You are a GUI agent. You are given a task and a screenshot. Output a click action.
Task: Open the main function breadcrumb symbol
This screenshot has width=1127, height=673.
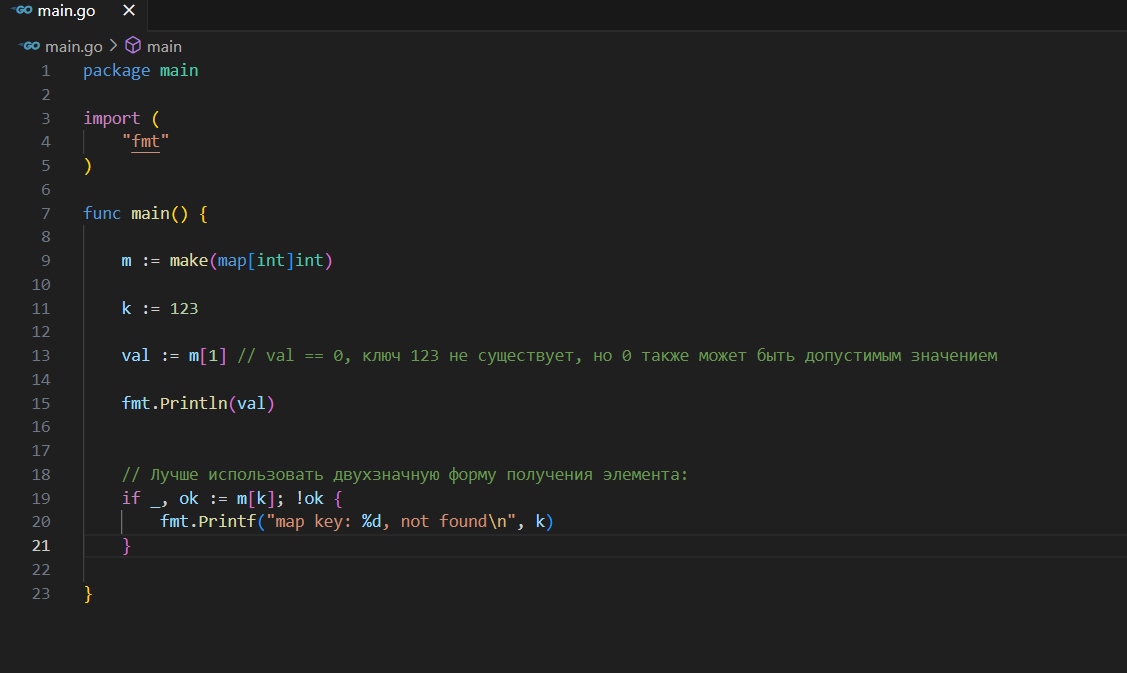(164, 46)
